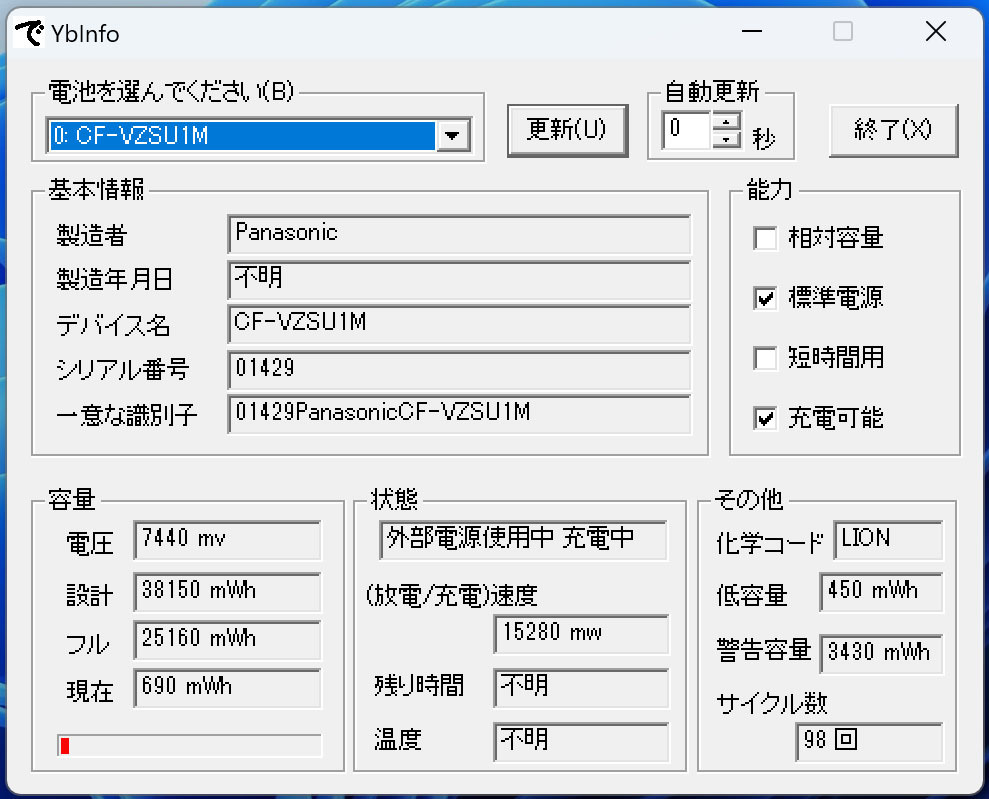The image size is (989, 799).
Task: Click the 更新(U) refresh button
Action: 567,130
